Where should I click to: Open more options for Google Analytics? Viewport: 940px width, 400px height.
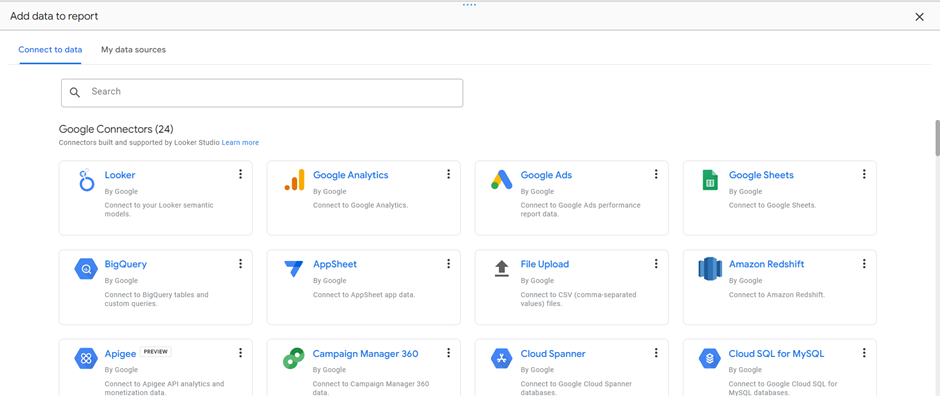pos(448,174)
